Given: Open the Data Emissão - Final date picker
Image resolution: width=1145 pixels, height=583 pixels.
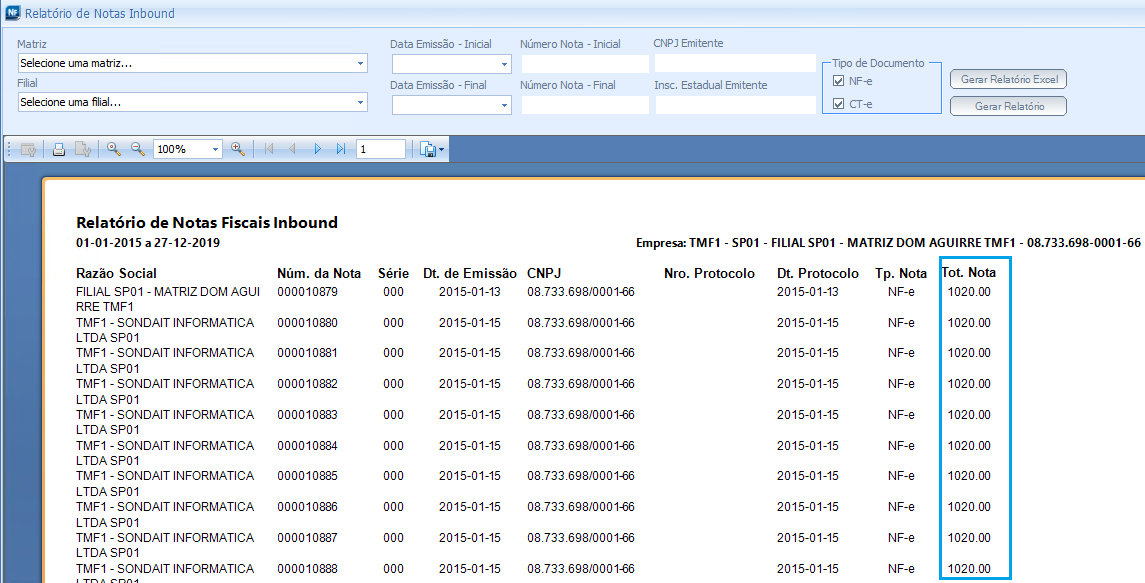Looking at the screenshot, I should pos(503,105).
